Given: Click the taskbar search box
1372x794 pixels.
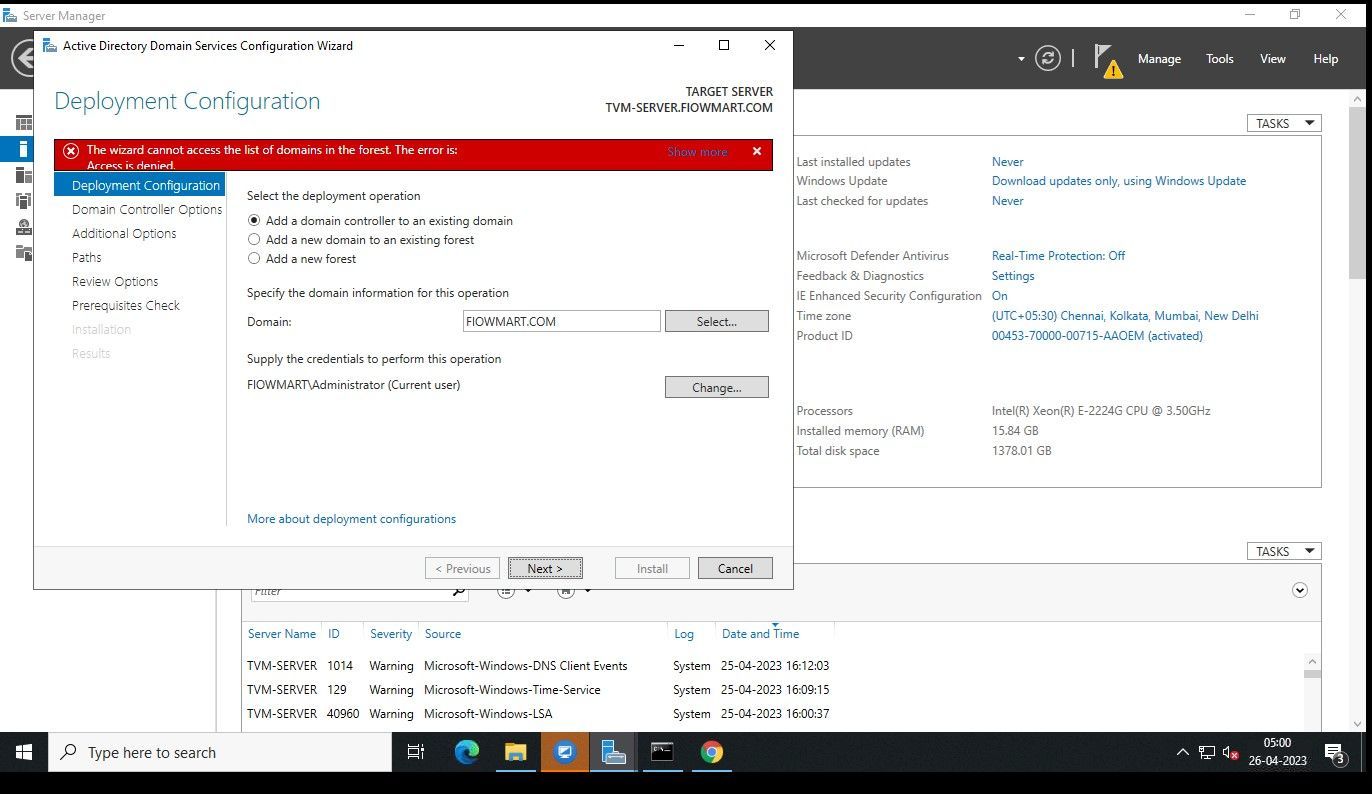Looking at the screenshot, I should (x=220, y=752).
